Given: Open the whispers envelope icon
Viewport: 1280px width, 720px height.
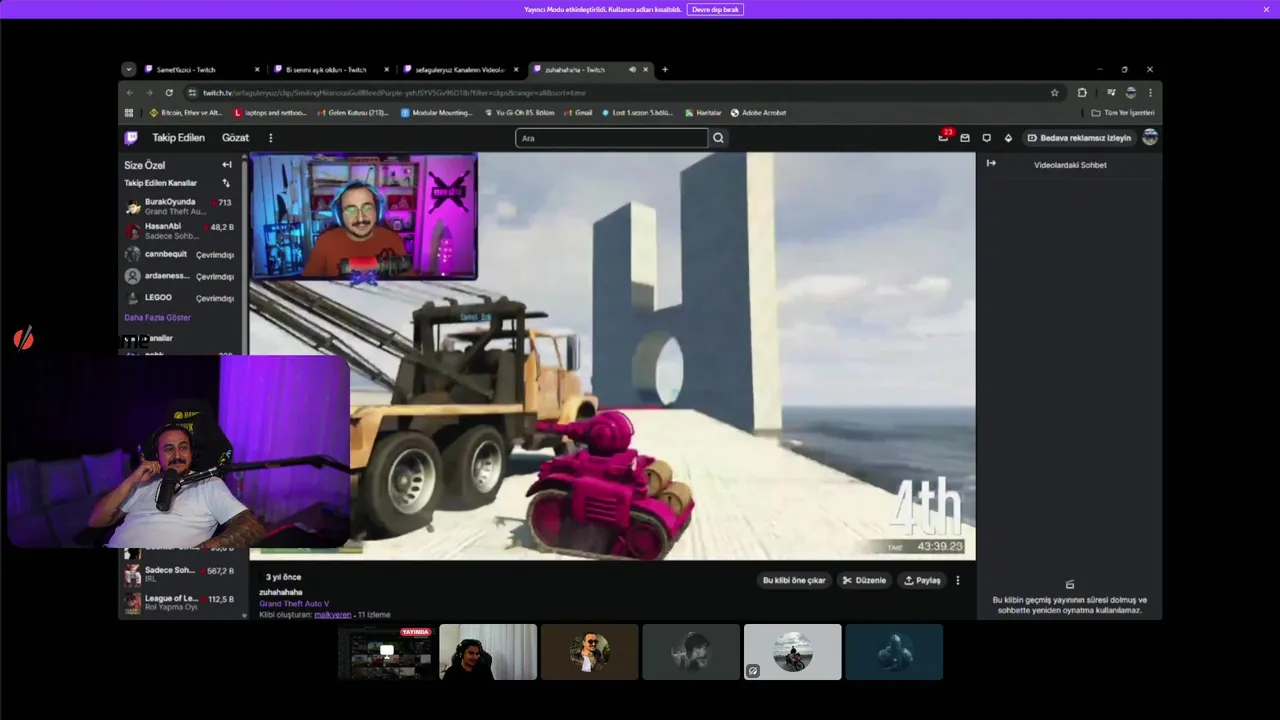Looking at the screenshot, I should click(x=965, y=138).
